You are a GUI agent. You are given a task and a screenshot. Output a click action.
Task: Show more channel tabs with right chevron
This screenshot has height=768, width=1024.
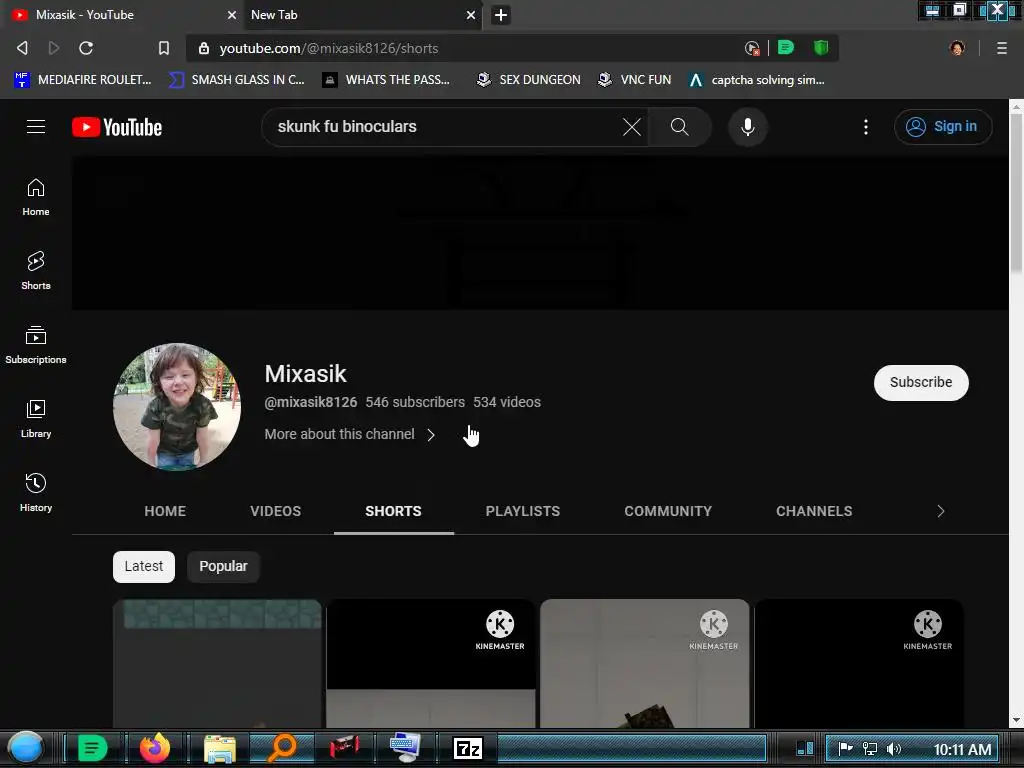(940, 511)
